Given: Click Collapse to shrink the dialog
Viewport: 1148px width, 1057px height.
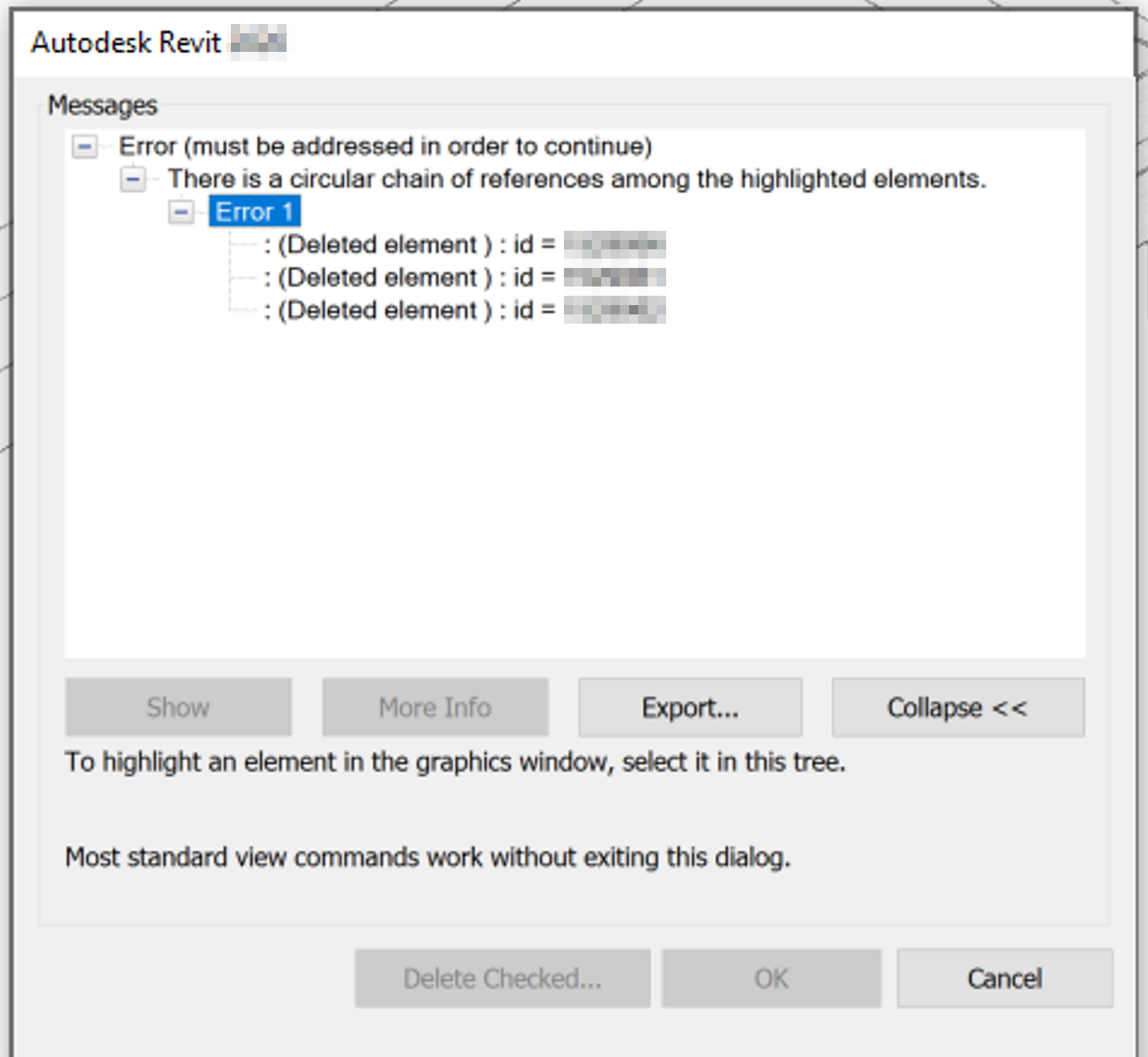Looking at the screenshot, I should click(x=957, y=707).
